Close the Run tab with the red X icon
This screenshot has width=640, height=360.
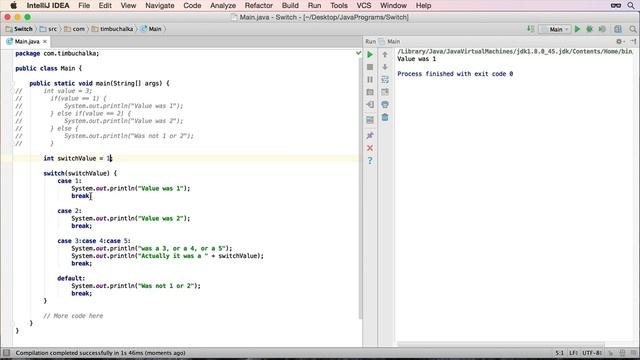point(370,148)
